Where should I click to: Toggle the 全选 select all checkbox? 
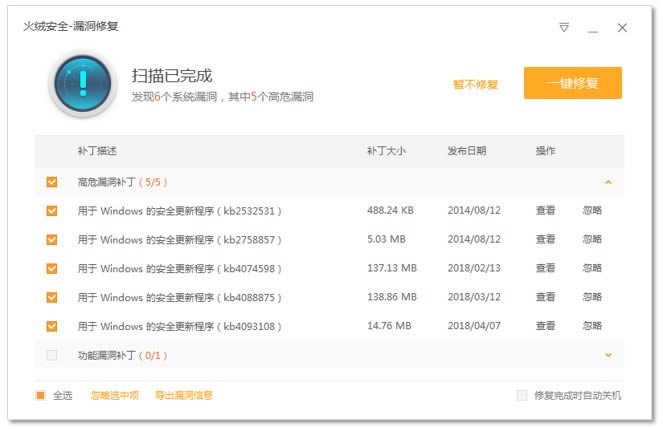point(41,395)
